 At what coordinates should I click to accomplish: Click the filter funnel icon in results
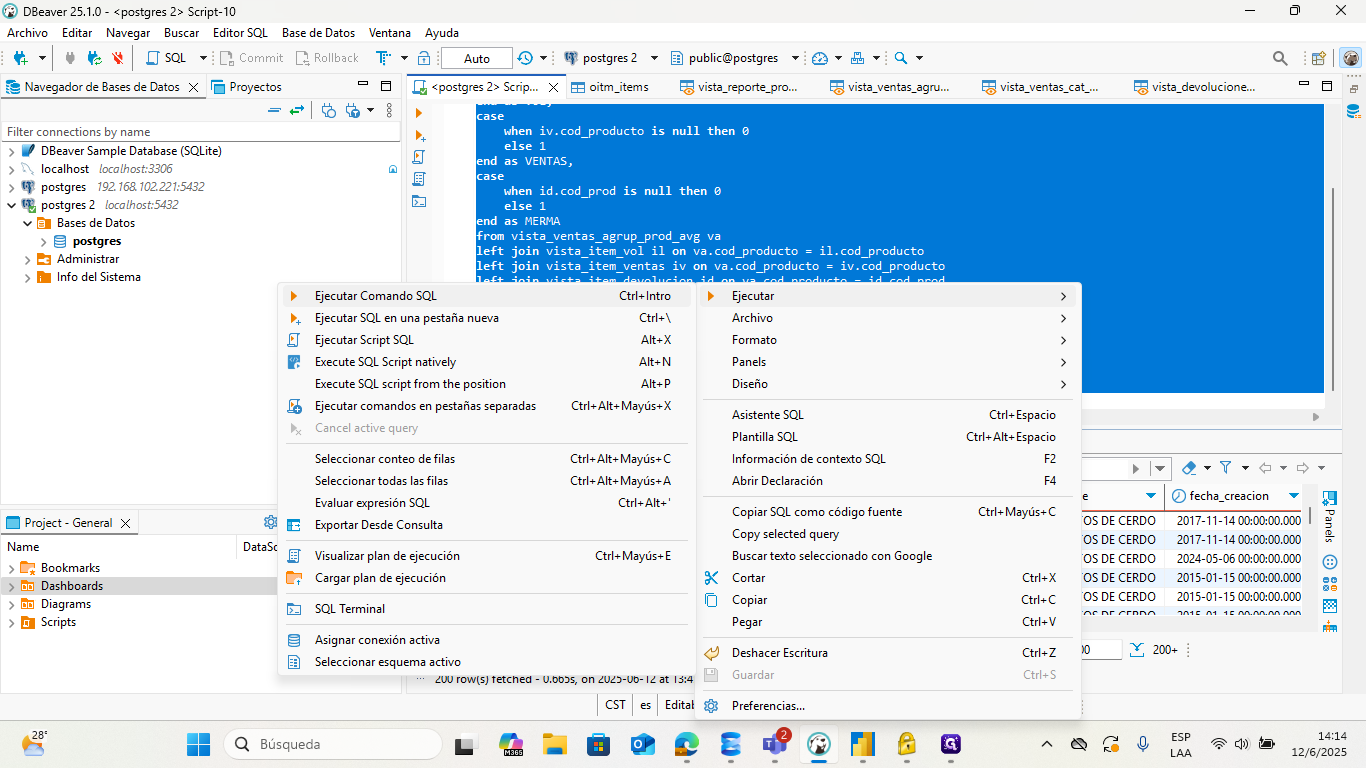coord(1225,468)
